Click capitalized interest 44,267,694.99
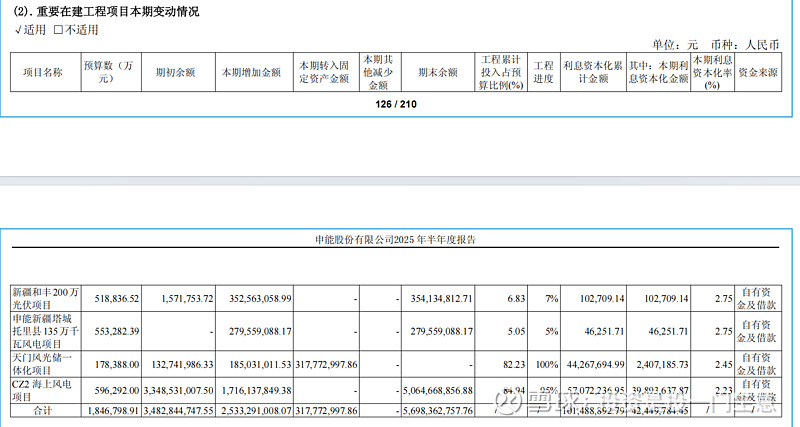800x427 pixels. [x=595, y=365]
